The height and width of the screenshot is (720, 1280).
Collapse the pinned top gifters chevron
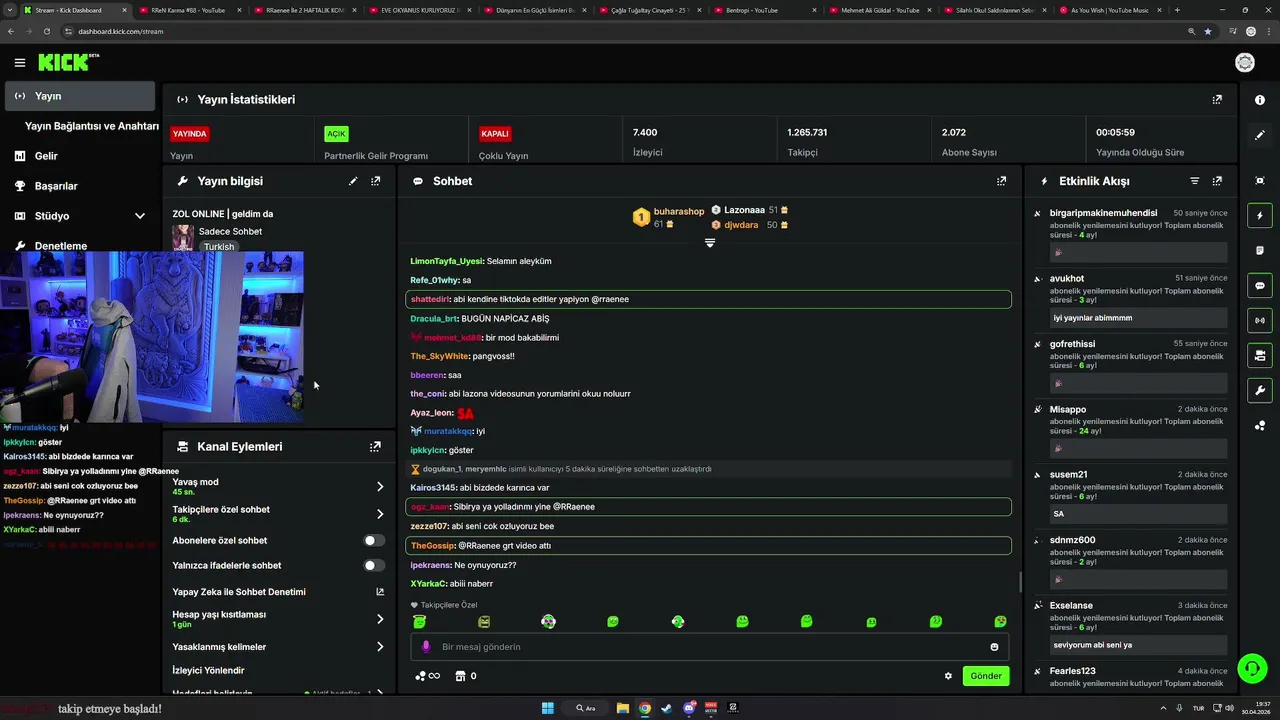710,243
